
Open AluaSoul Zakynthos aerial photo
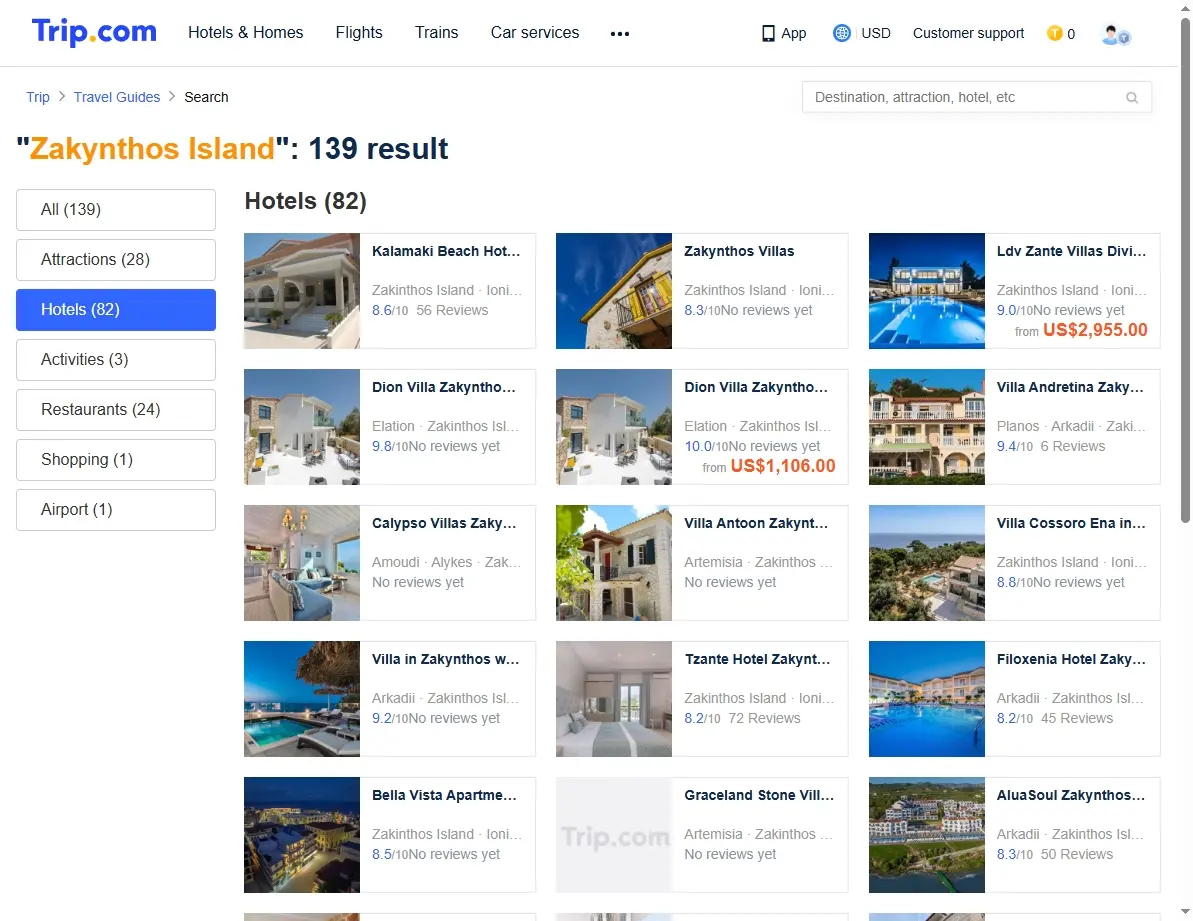tap(927, 836)
